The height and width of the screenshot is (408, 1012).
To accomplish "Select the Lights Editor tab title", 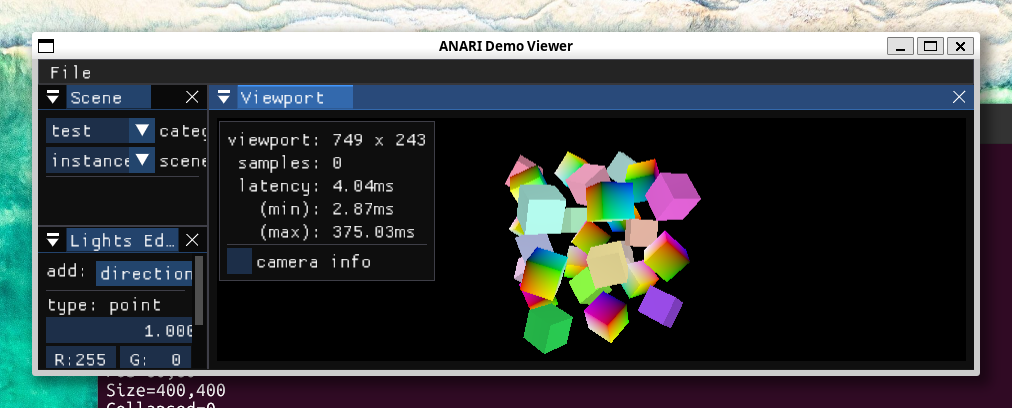I will 123,240.
